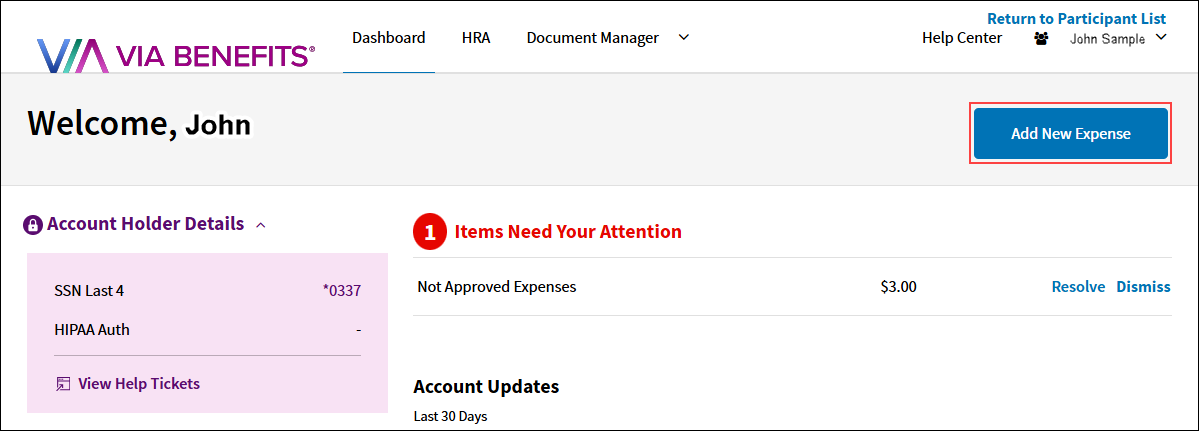Click the masked SSN value *0337

click(x=342, y=290)
